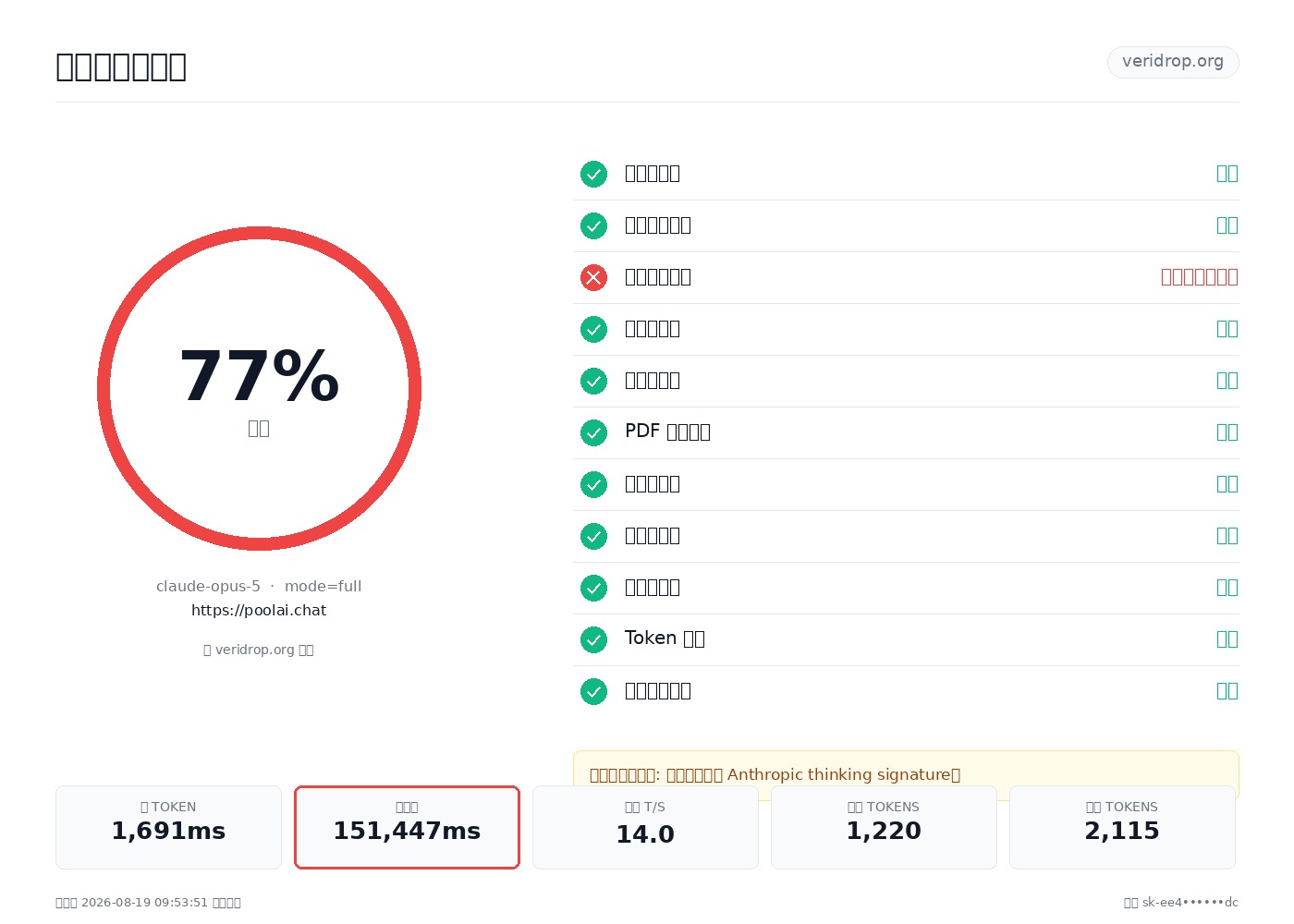The height and width of the screenshot is (924, 1294).
Task: Select the 1,691ms first TOKEN card
Action: click(x=168, y=827)
